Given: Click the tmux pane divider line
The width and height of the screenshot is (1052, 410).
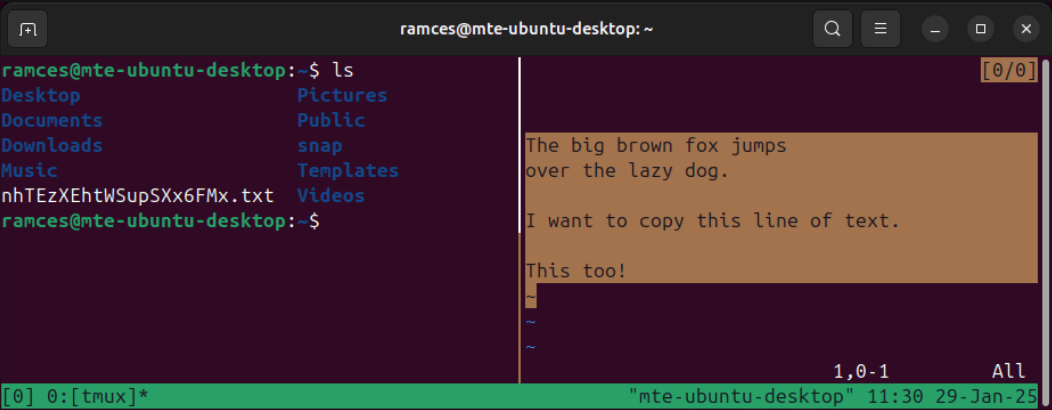Looking at the screenshot, I should pos(519,220).
